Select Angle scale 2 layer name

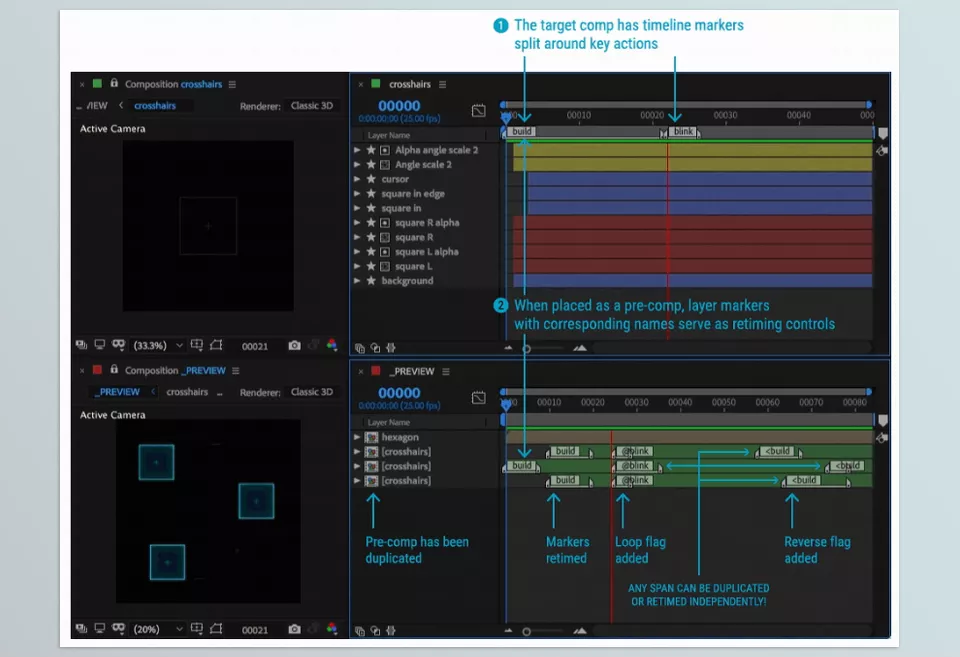(423, 165)
